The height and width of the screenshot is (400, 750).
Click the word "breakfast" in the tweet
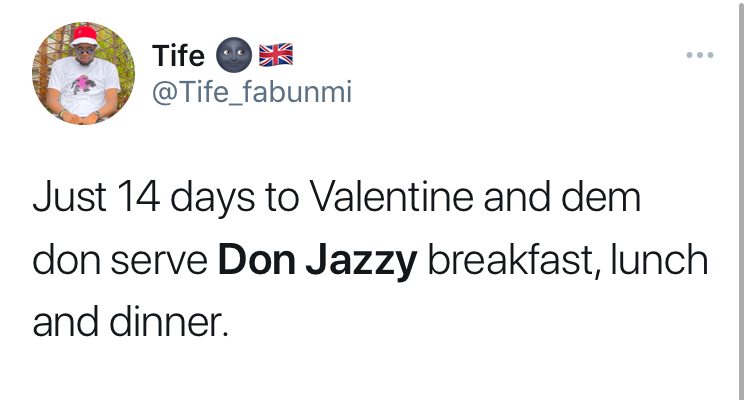coord(508,262)
